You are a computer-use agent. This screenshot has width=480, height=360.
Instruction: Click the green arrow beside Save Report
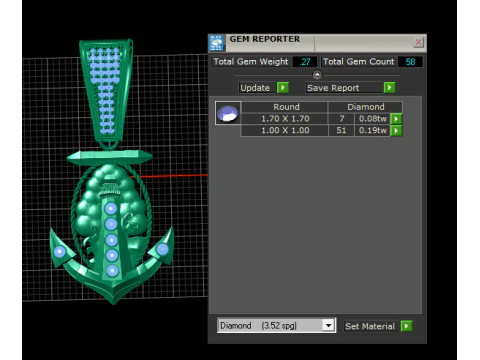(x=389, y=88)
